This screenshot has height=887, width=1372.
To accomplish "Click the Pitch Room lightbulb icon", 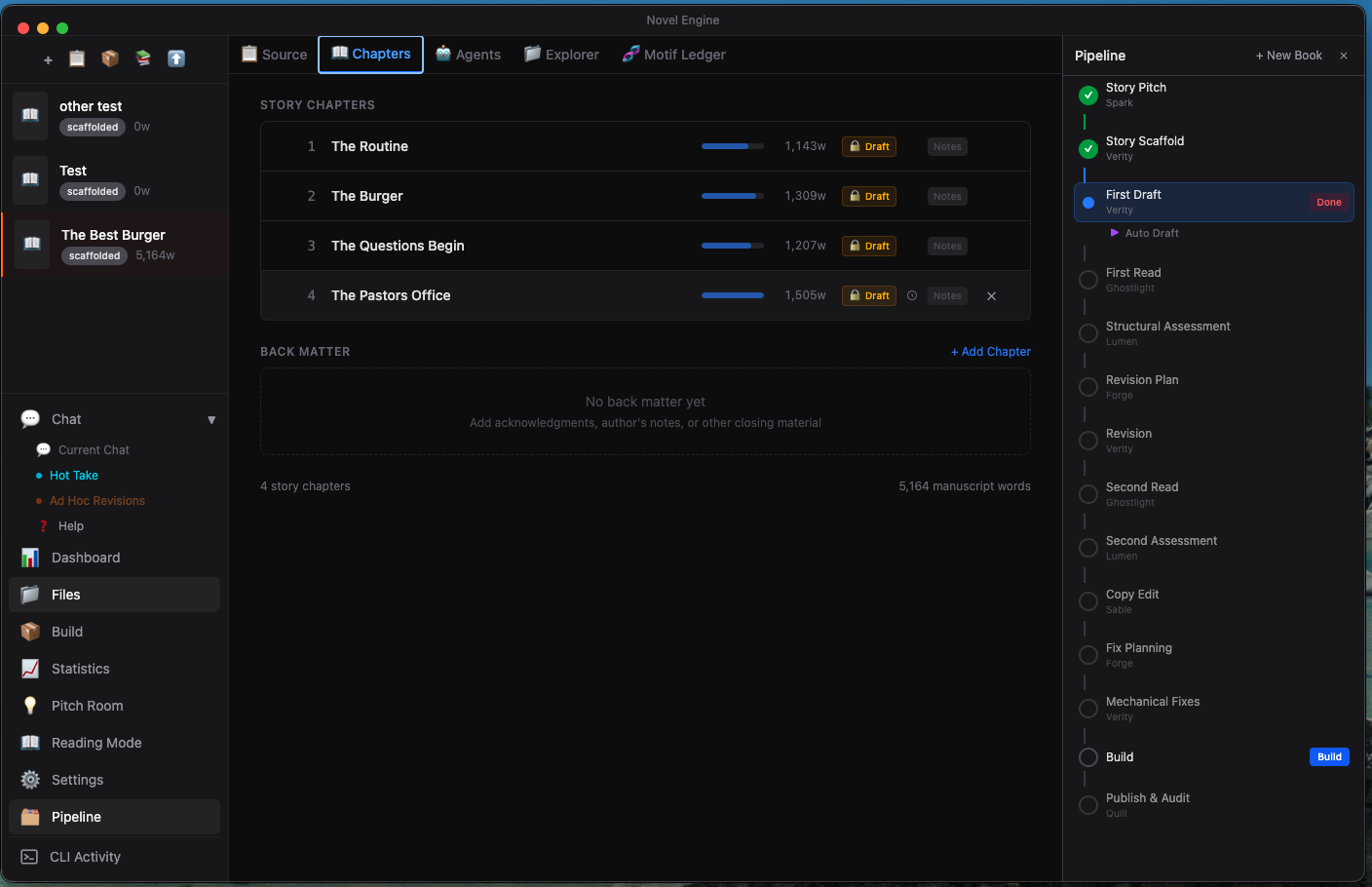I will coord(30,706).
